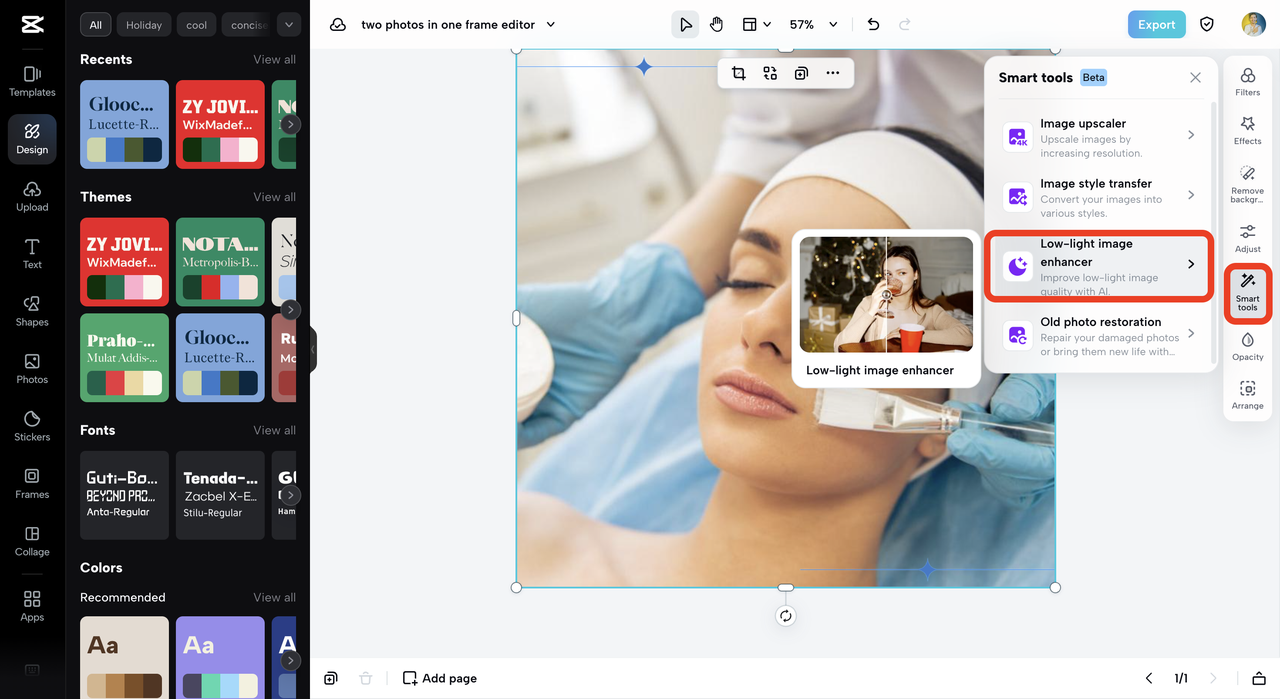Choose the Select pointer tool
Screen dimensions: 1280x699
point(685,24)
